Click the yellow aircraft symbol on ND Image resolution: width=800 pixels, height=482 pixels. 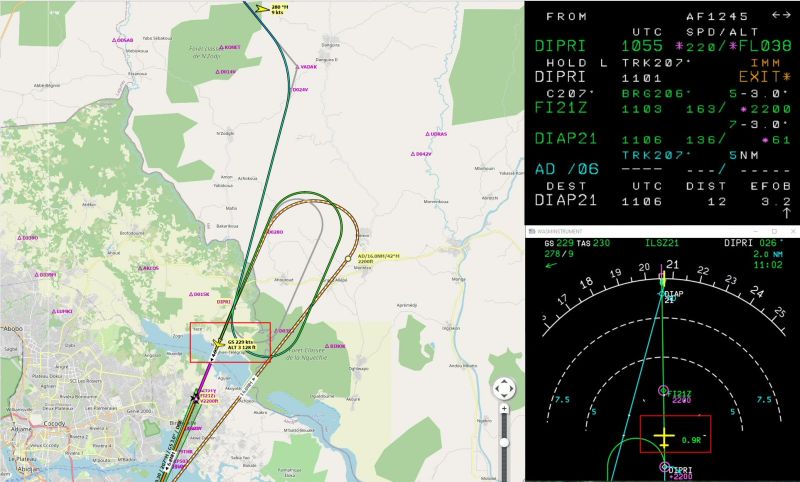click(x=664, y=439)
